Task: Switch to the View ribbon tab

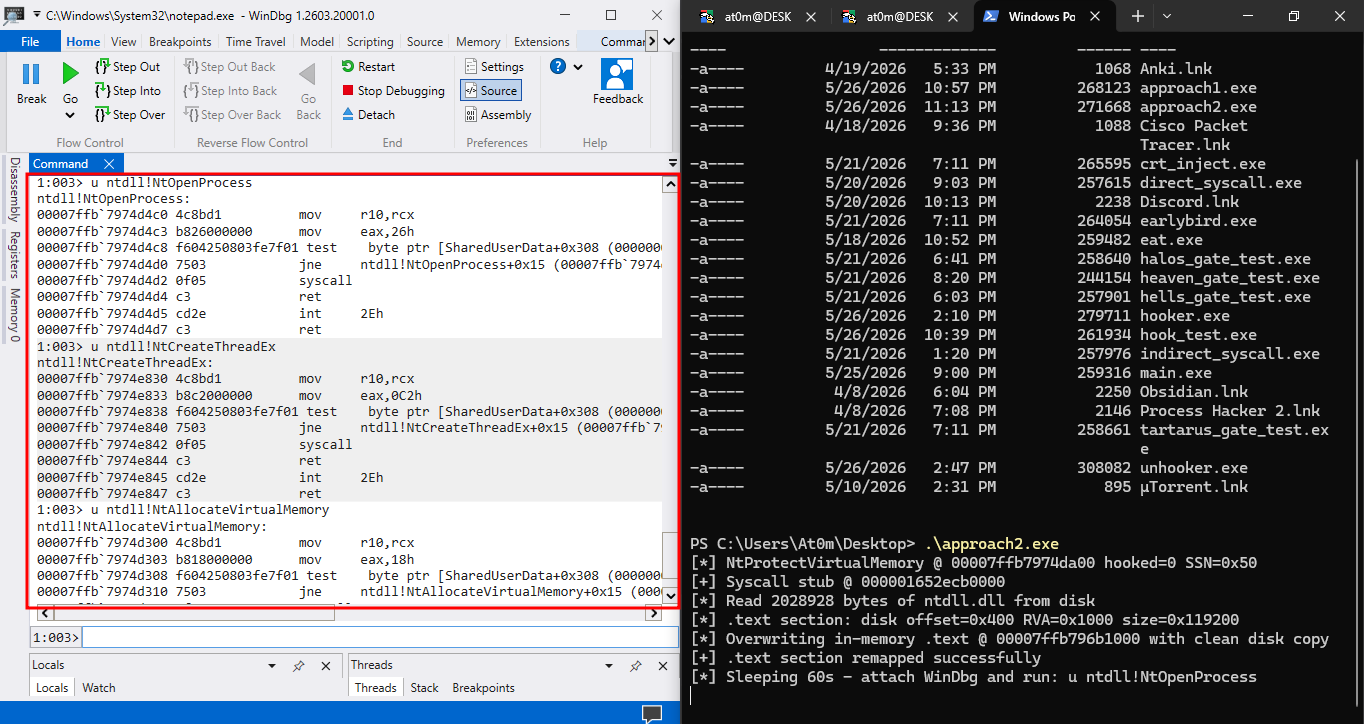Action: [x=124, y=42]
